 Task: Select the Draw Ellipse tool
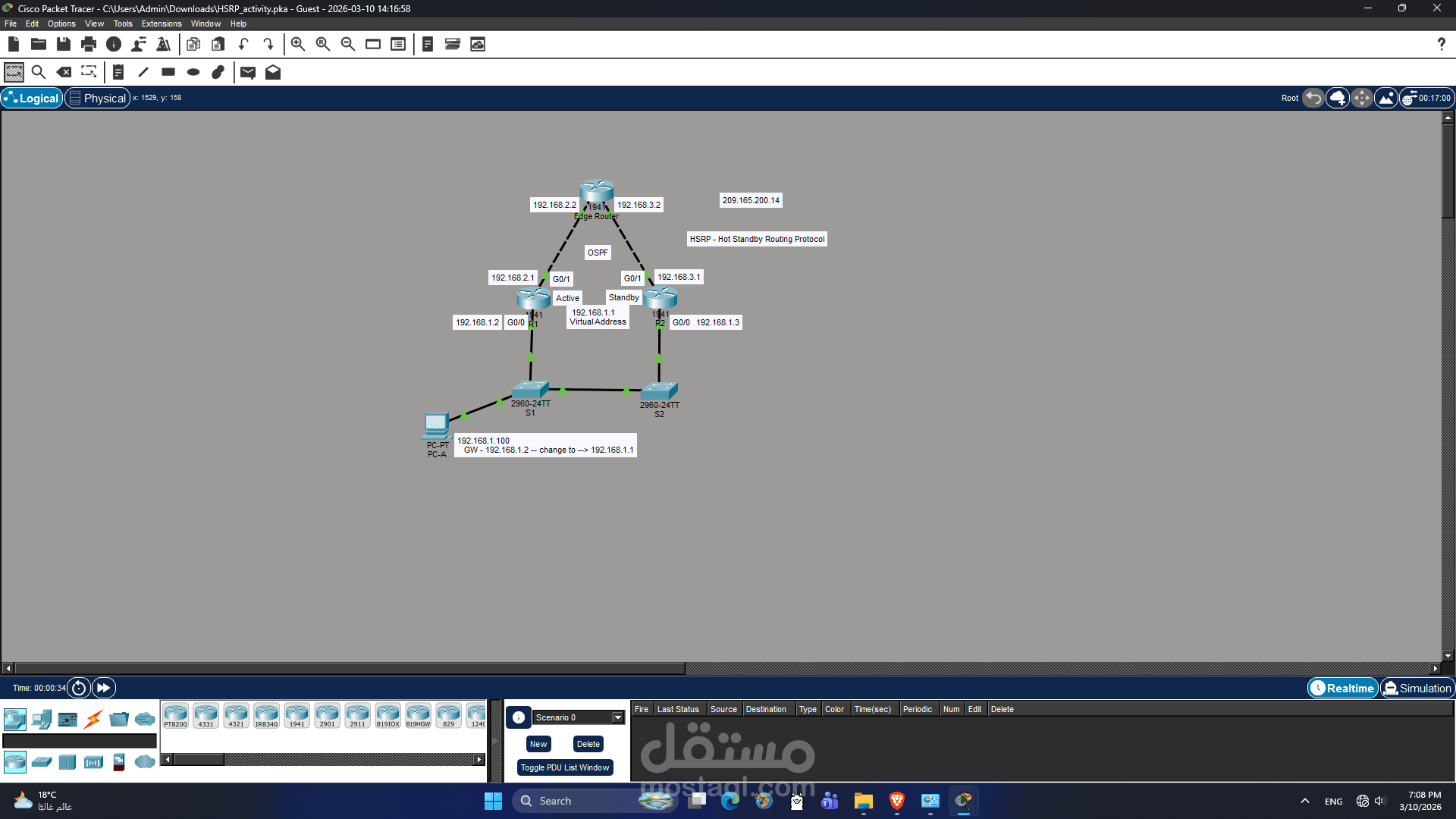coord(193,72)
